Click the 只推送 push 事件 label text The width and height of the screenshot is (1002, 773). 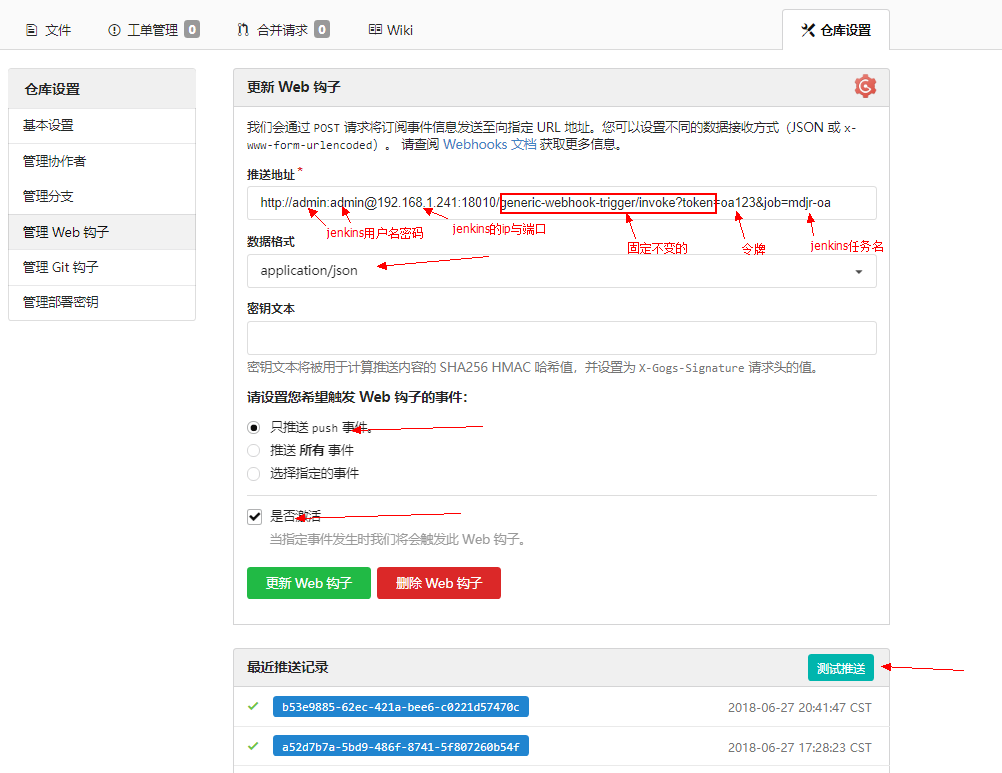pos(321,427)
